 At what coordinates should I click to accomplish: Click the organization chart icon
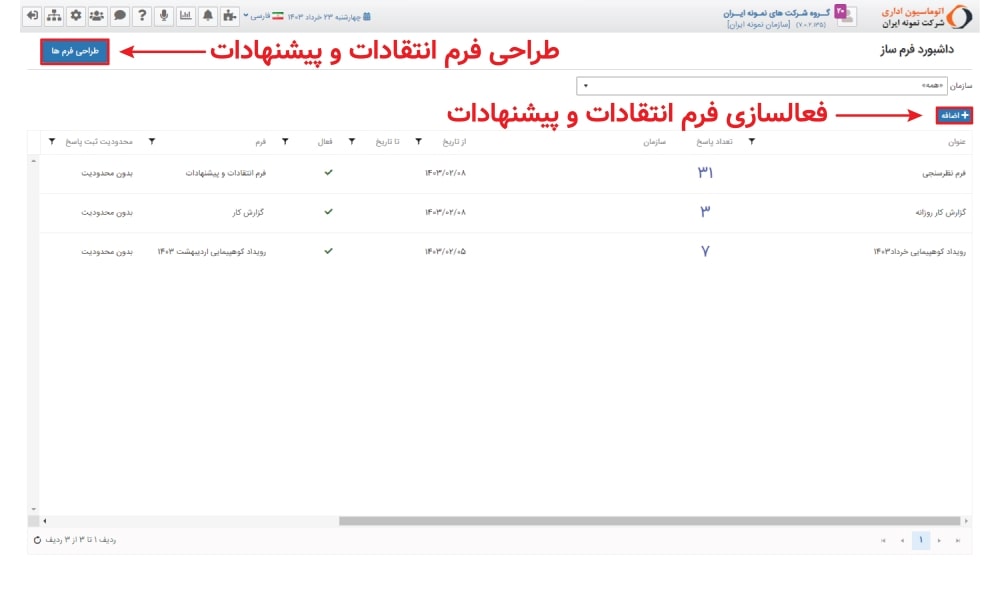pos(53,15)
